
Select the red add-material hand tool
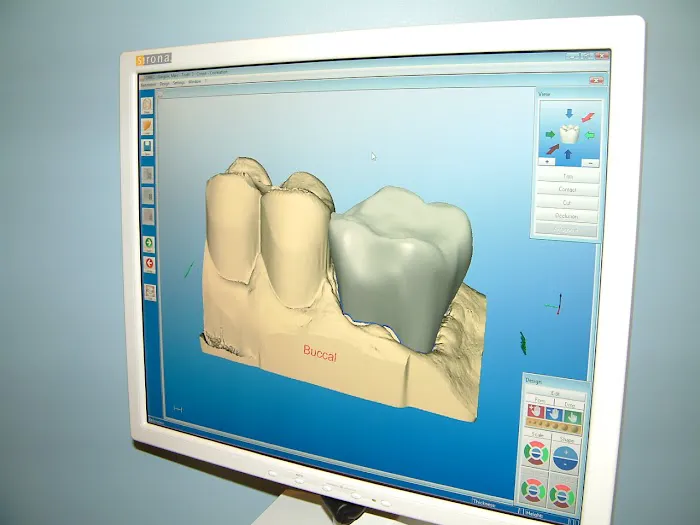point(536,411)
